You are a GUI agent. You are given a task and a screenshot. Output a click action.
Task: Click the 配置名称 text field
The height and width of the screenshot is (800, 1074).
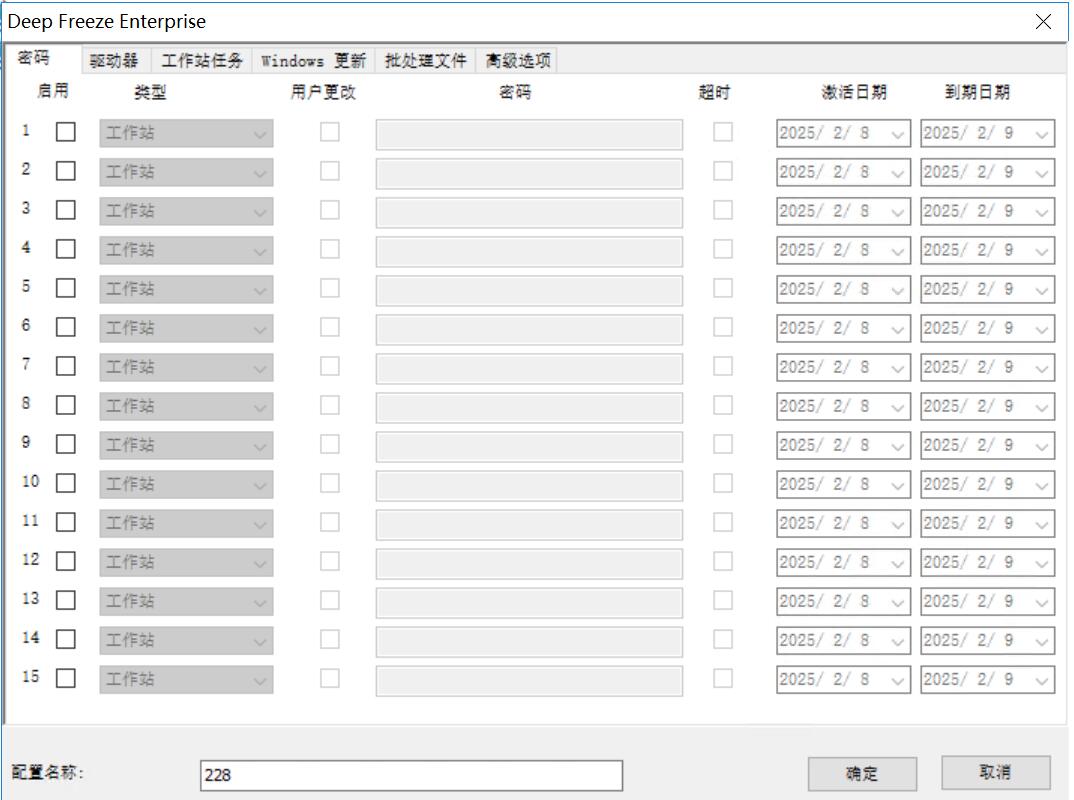(411, 775)
